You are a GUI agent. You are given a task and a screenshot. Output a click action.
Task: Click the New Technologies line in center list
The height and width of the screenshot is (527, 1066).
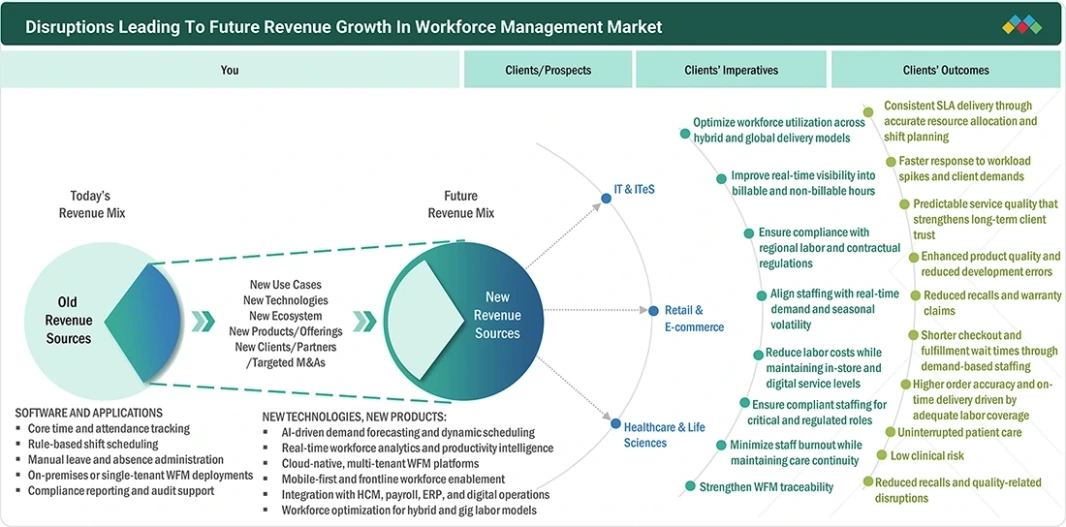pyautogui.click(x=285, y=300)
